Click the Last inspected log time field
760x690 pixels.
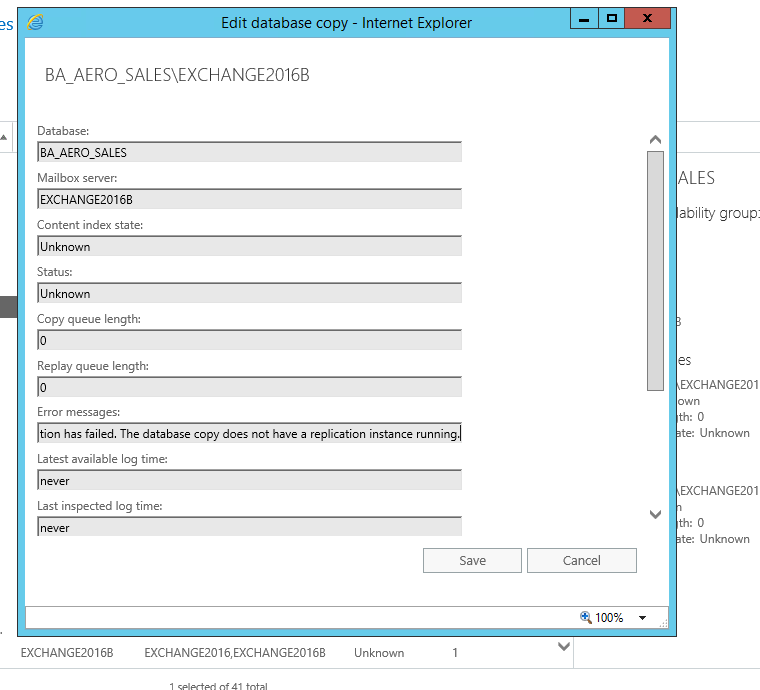point(249,527)
